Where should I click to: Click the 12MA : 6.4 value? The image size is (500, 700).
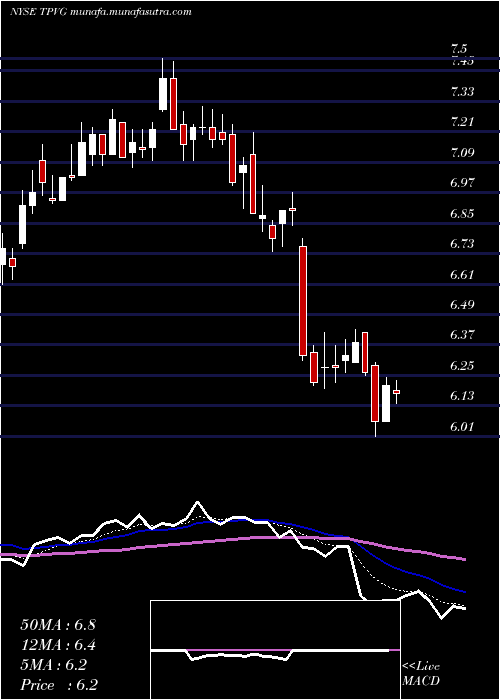pos(59,645)
